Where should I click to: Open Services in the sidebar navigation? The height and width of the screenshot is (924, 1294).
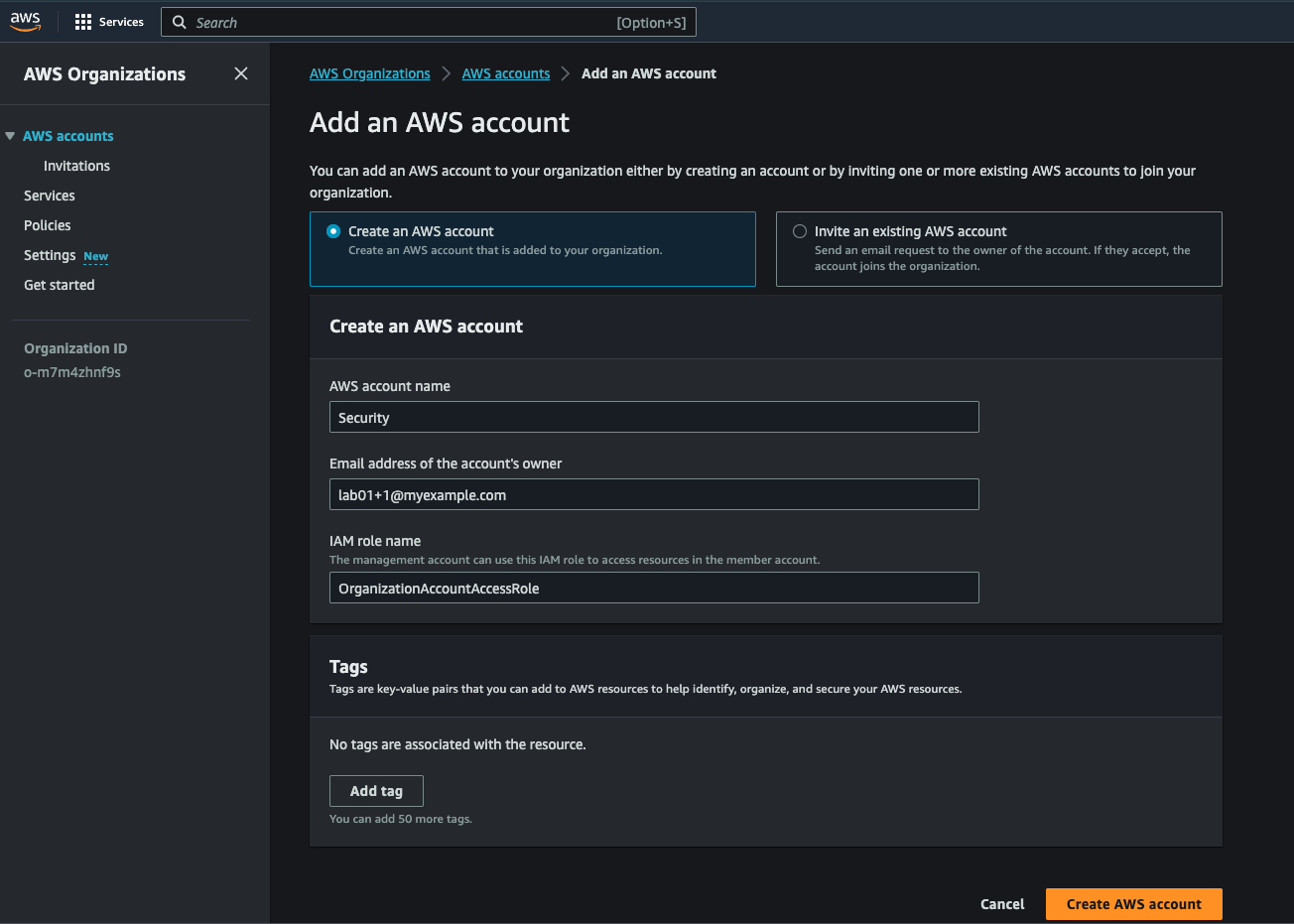(50, 196)
